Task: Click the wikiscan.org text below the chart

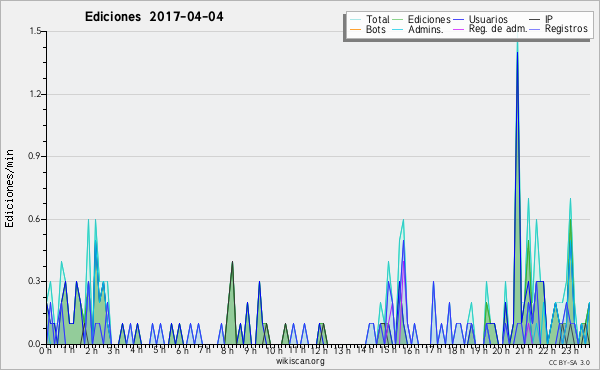Action: tap(300, 361)
